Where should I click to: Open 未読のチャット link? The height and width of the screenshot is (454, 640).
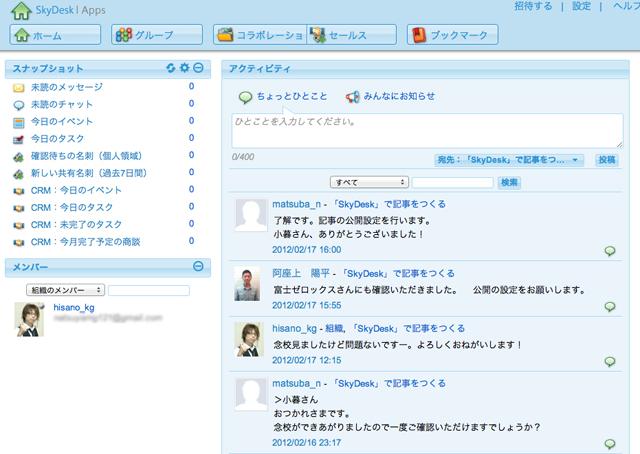[62, 104]
